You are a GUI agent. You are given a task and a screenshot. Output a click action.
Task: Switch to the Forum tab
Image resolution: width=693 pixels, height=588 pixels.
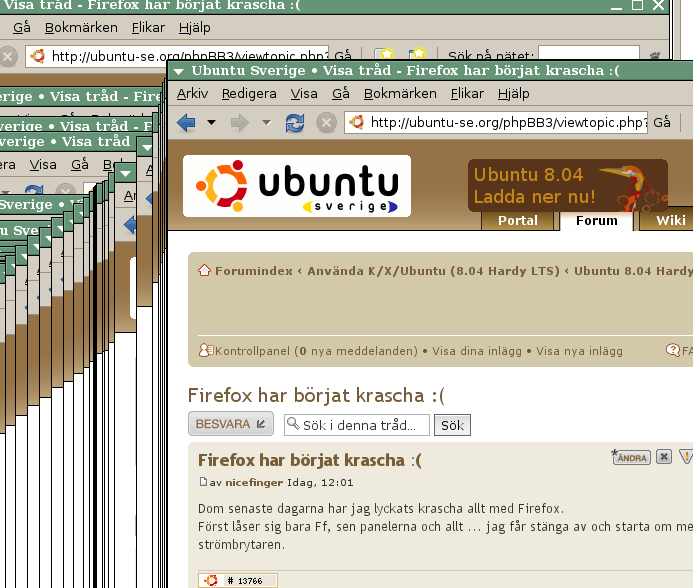597,221
